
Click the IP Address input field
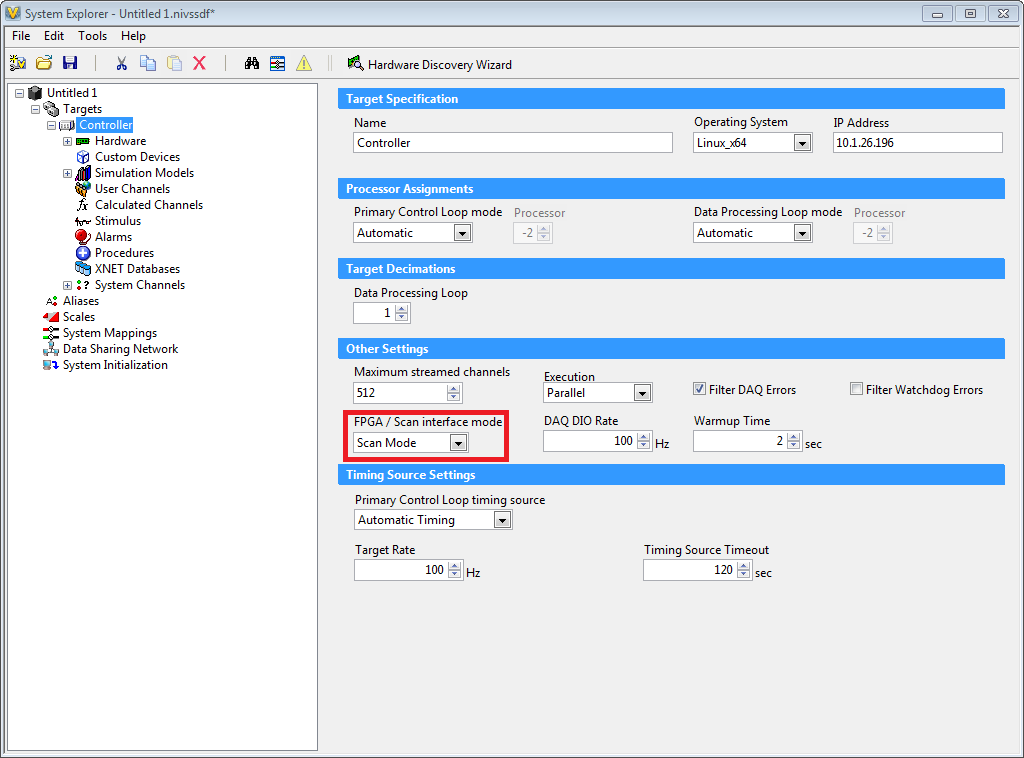point(918,143)
